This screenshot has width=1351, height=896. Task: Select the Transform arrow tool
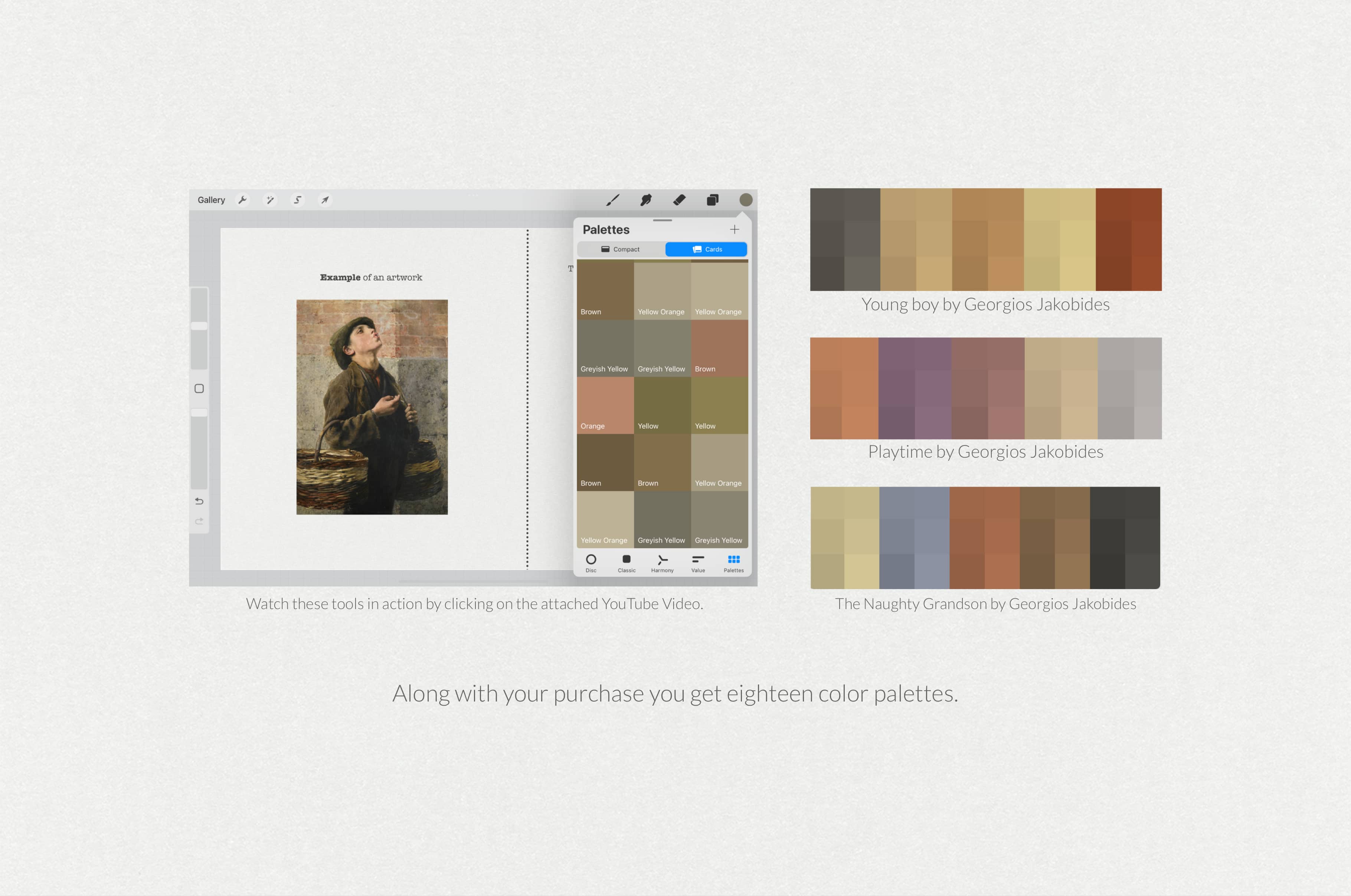click(x=325, y=200)
